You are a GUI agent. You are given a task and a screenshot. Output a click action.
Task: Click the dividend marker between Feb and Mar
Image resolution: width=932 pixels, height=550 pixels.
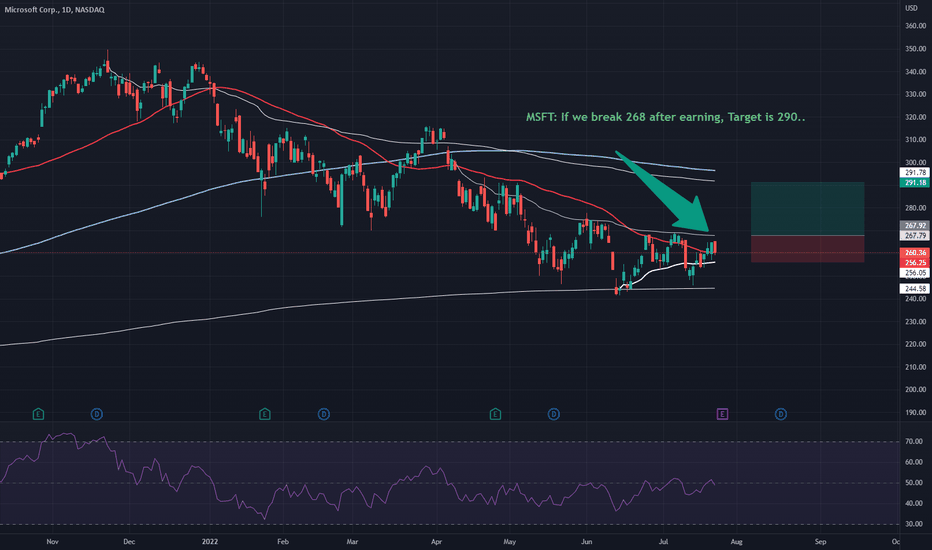[x=323, y=414]
